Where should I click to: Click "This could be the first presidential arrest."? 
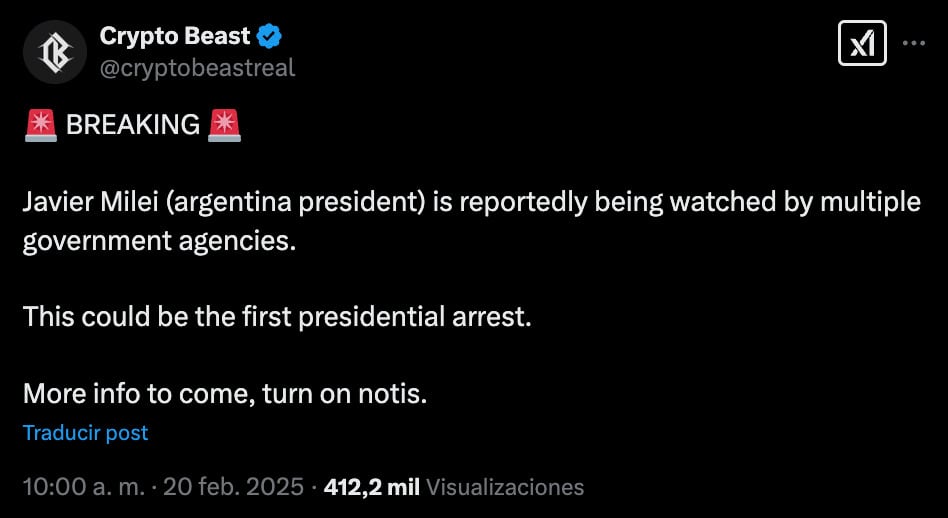coord(277,317)
